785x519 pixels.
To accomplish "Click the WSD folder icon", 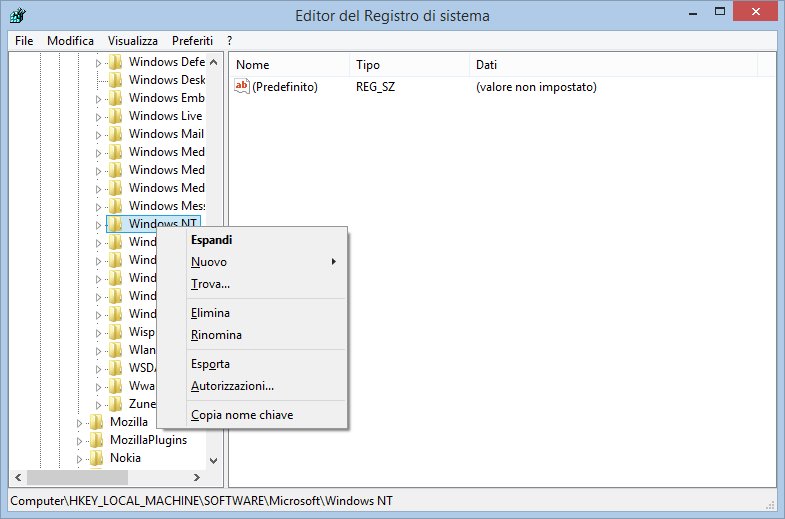I will [x=116, y=368].
